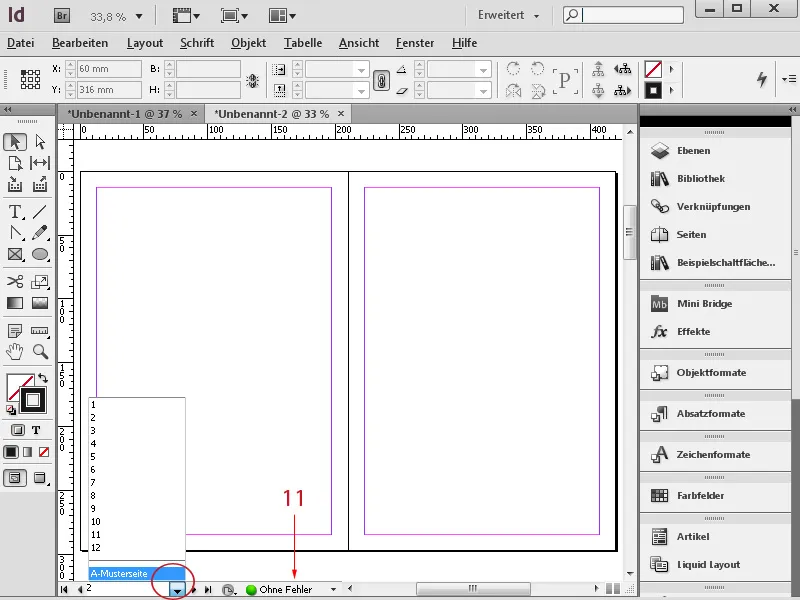800x600 pixels.
Task: Open the control panel flyout menu
Action: tap(789, 79)
